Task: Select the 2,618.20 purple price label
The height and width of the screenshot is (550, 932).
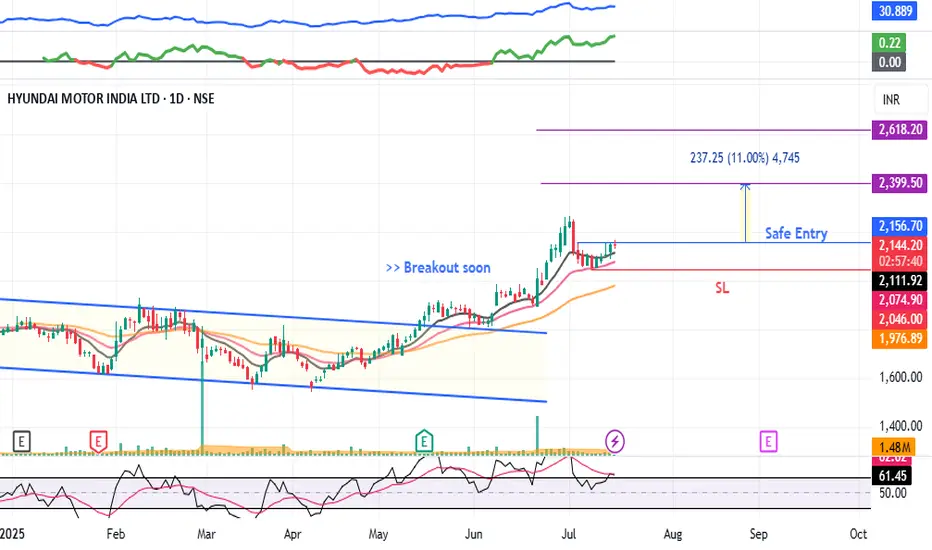Action: (x=900, y=130)
